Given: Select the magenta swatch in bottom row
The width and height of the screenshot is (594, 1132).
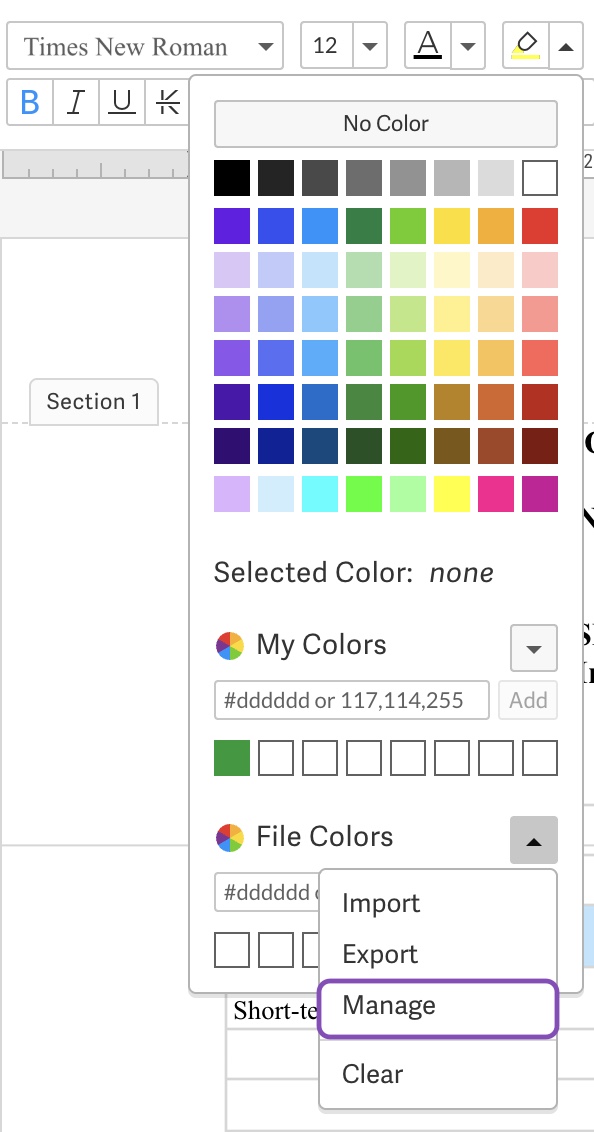Looking at the screenshot, I should click(x=540, y=494).
